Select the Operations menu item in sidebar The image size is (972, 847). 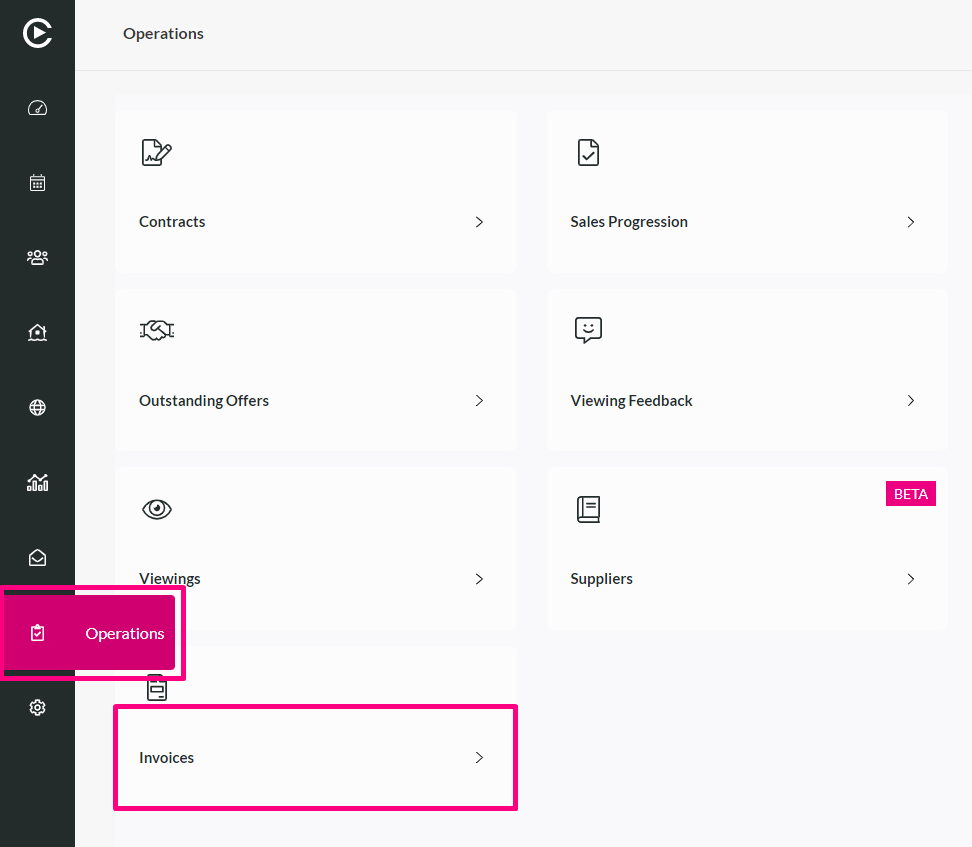pyautogui.click(x=89, y=633)
